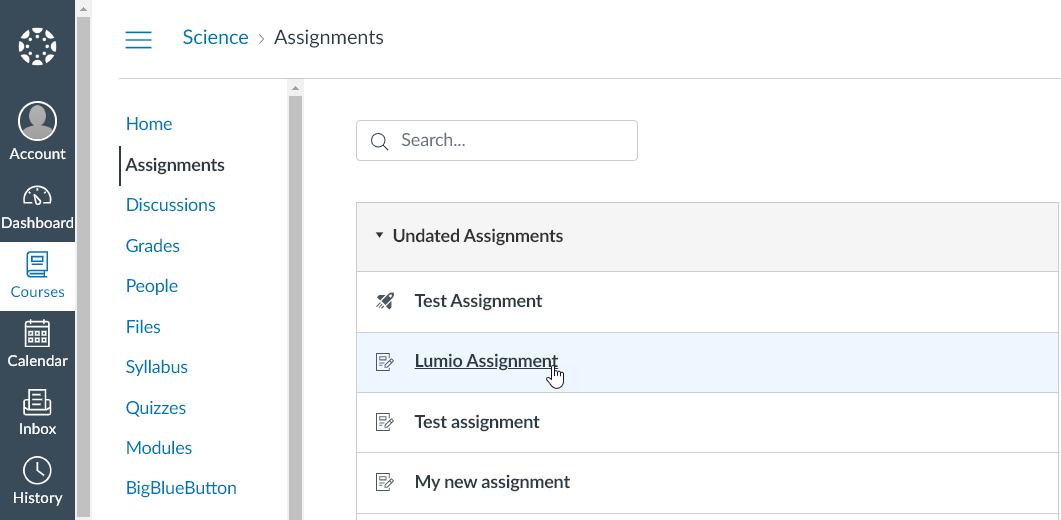Open the History clock icon
1061x520 pixels.
click(37, 471)
